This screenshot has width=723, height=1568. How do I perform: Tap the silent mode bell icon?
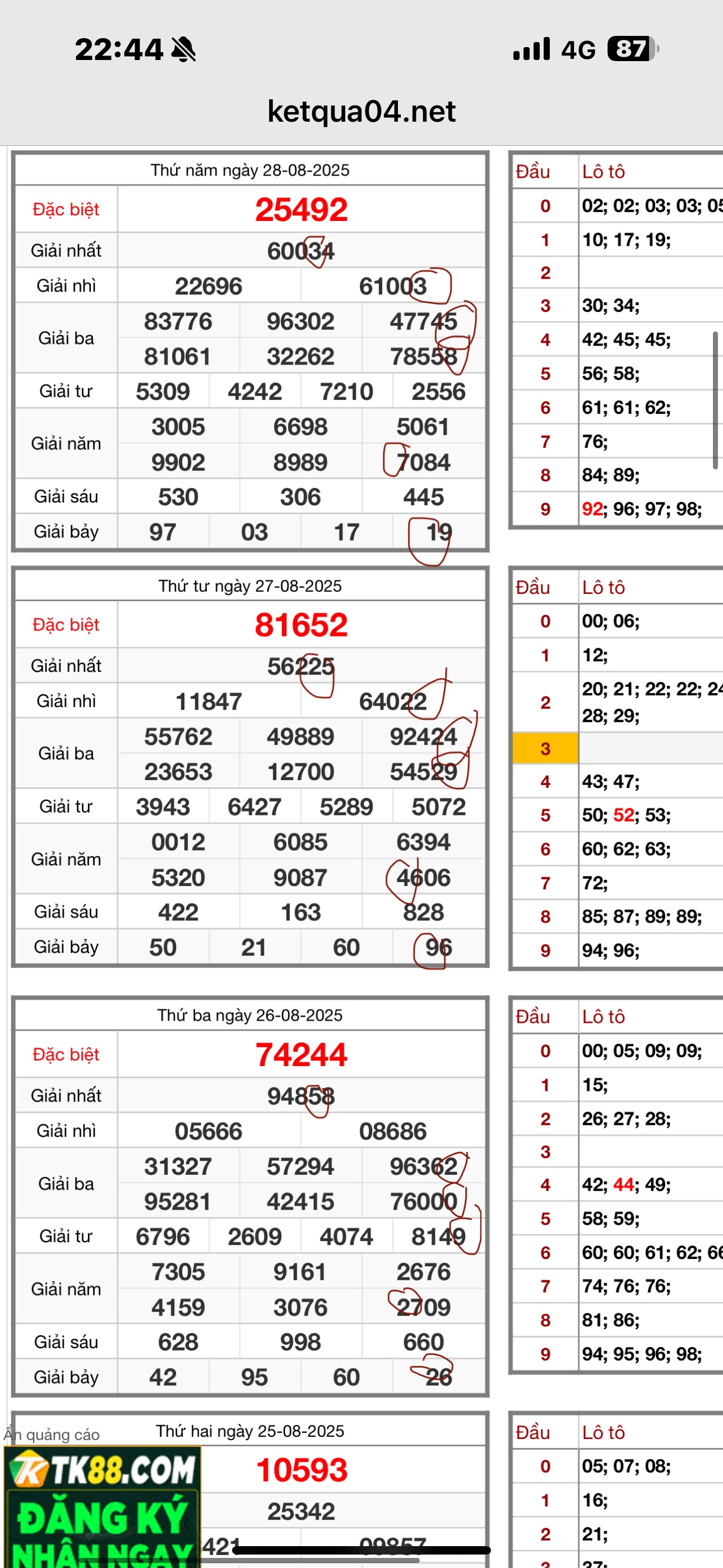coord(183,49)
